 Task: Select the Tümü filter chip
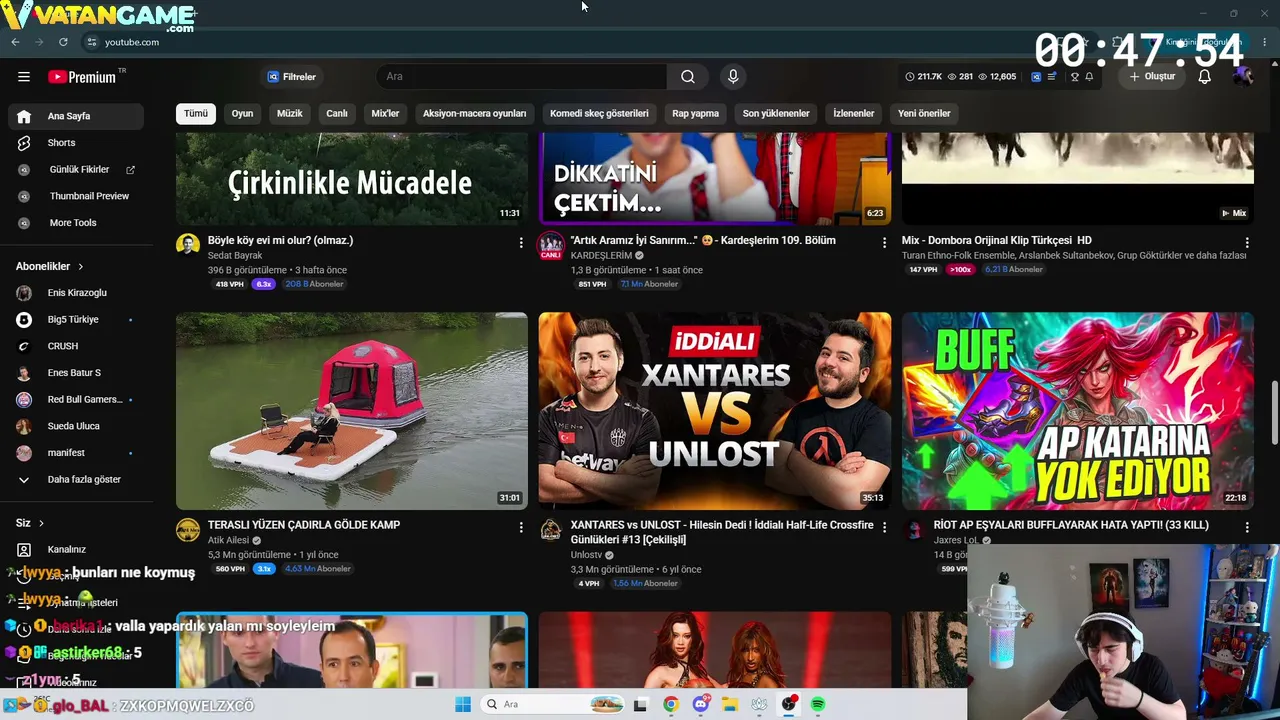coord(196,113)
